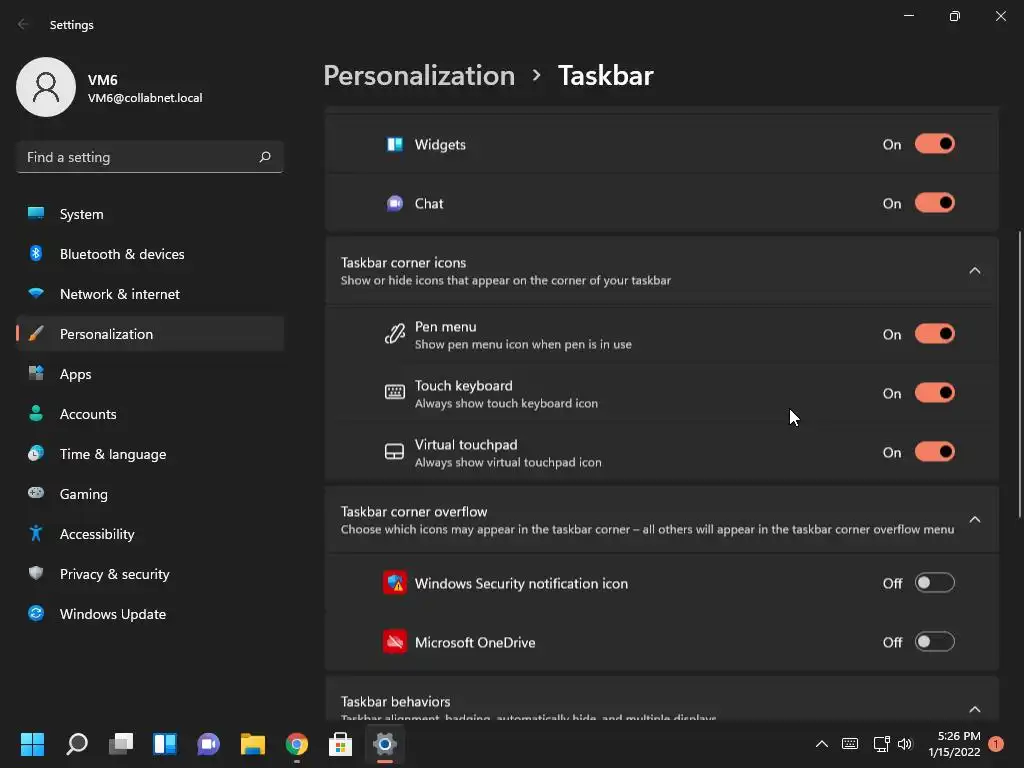Click 'Always show touch keyboard icon' text
Viewport: 1024px width, 768px height.
click(506, 404)
